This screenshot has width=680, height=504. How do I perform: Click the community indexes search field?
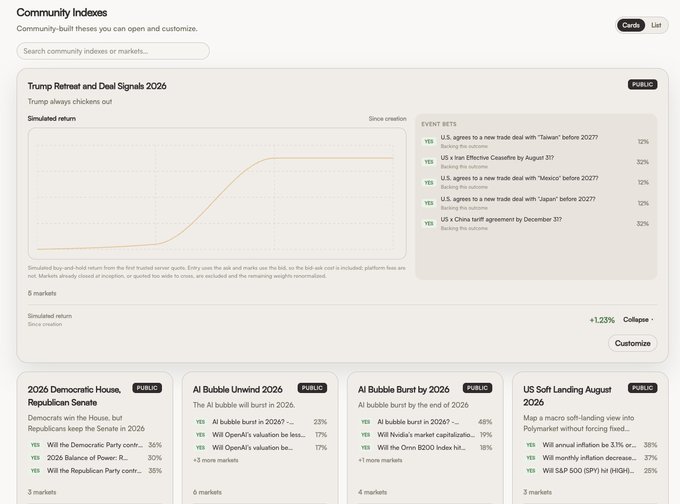(113, 51)
